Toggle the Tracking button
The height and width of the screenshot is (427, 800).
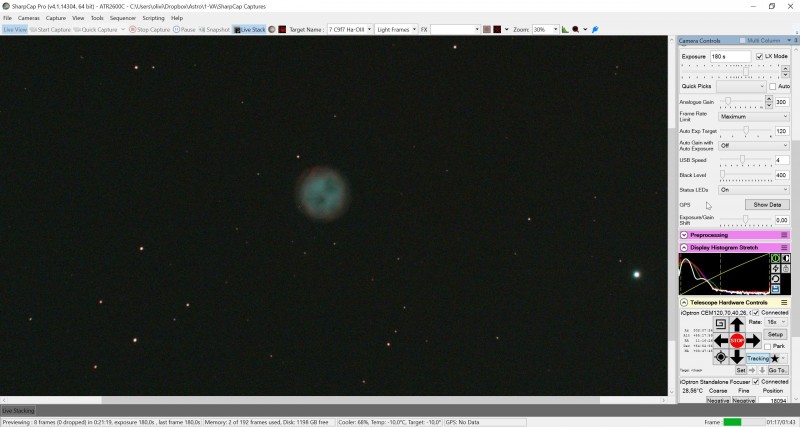tap(758, 359)
